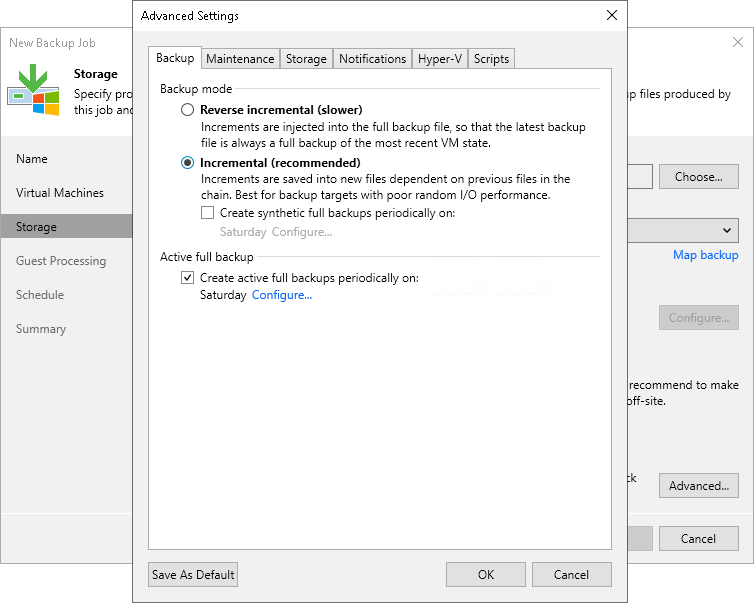Screen dimensions: 754x603
Task: Select Incremental (recommended) backup mode
Action: click(x=187, y=163)
